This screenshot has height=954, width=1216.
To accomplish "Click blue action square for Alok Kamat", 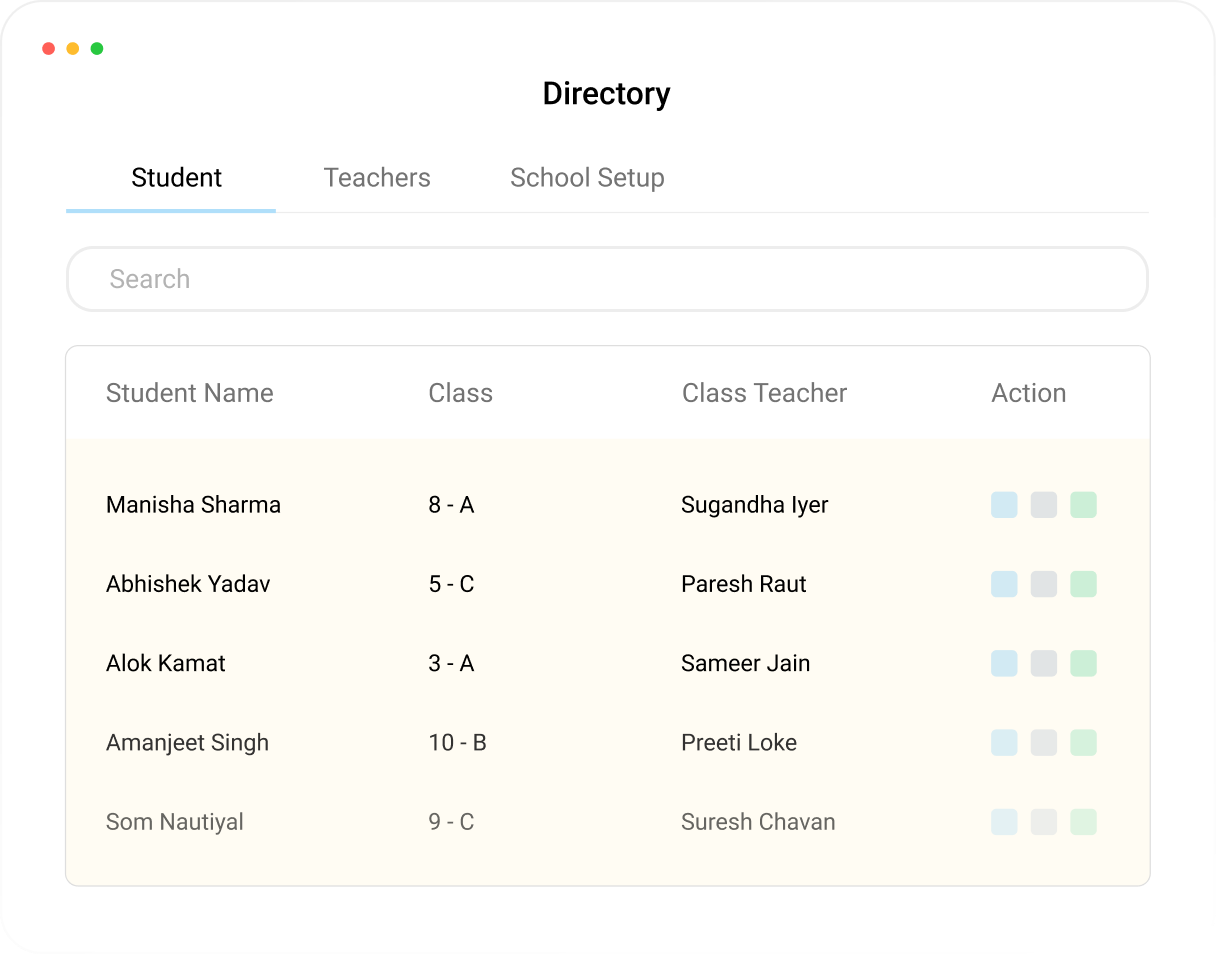I will pyautogui.click(x=1004, y=663).
